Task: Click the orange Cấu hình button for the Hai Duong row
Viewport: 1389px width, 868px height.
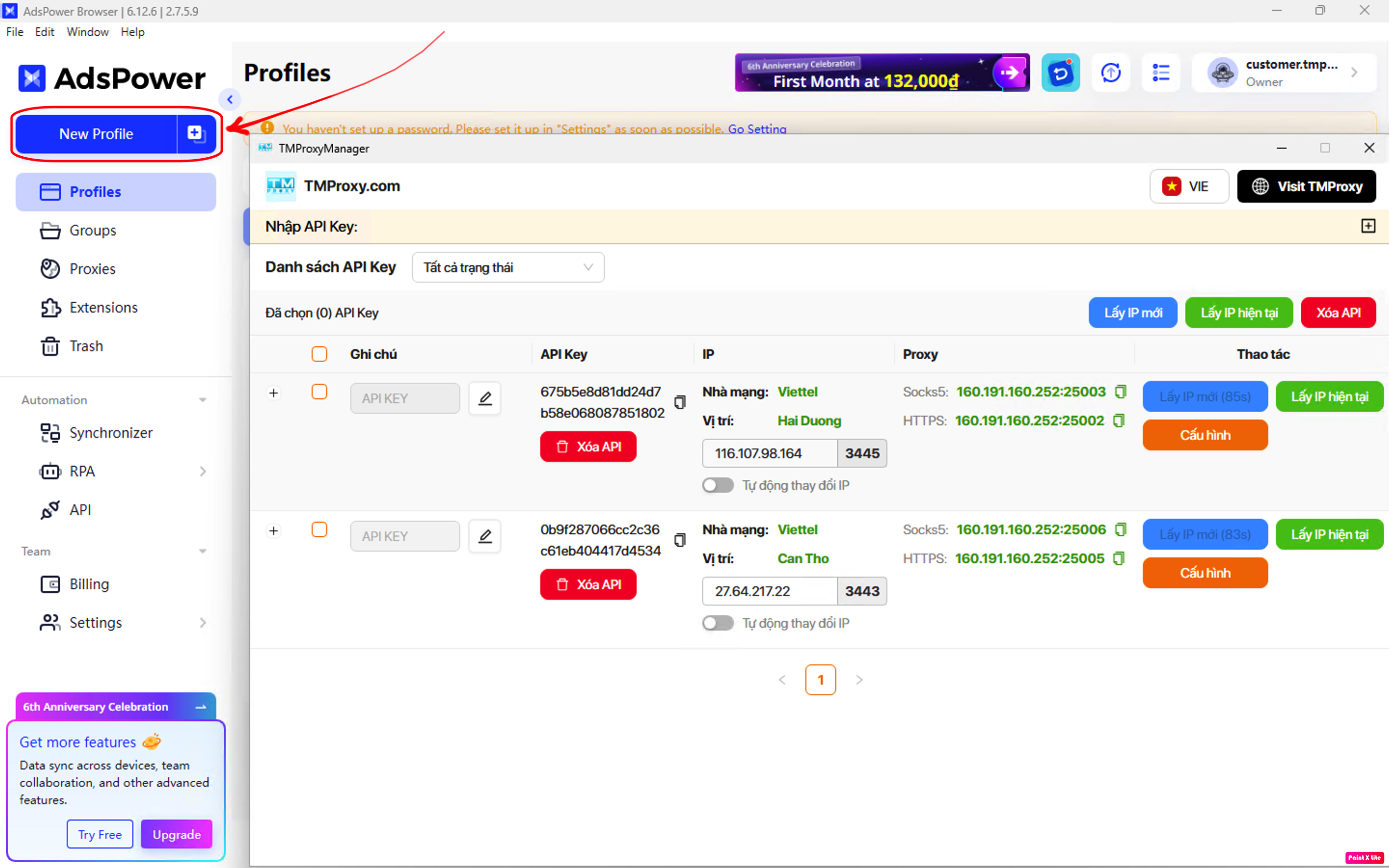Action: coord(1204,435)
